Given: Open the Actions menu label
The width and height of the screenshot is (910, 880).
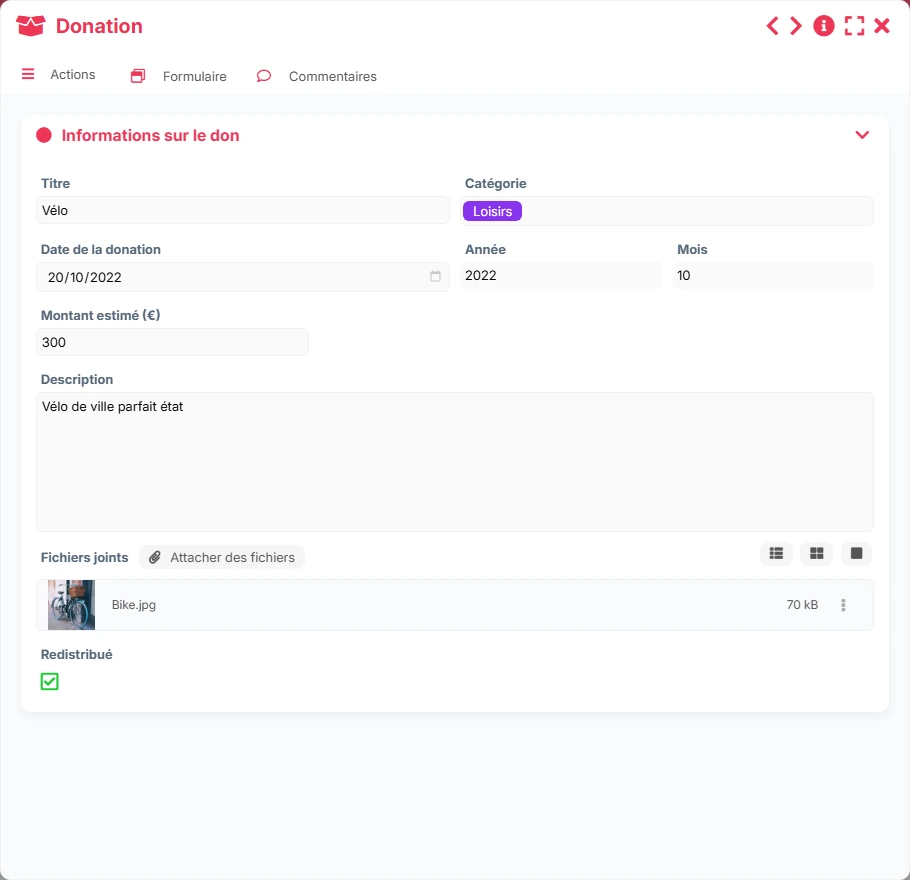Looking at the screenshot, I should [x=73, y=74].
